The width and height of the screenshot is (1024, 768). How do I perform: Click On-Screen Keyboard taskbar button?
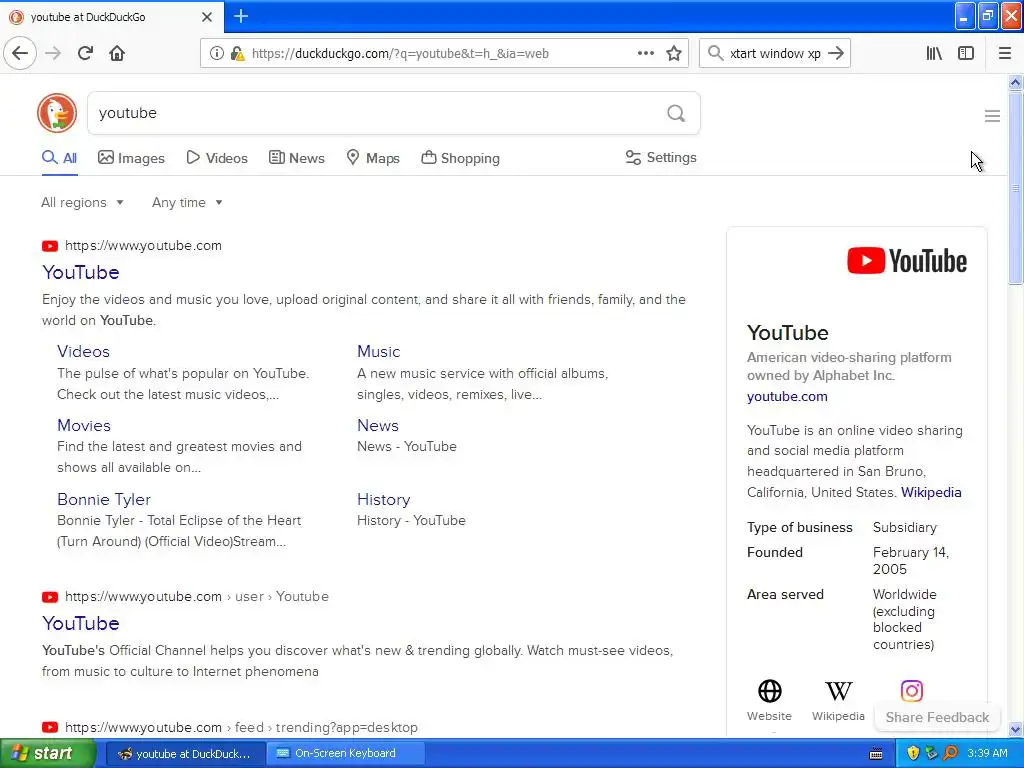click(x=346, y=753)
